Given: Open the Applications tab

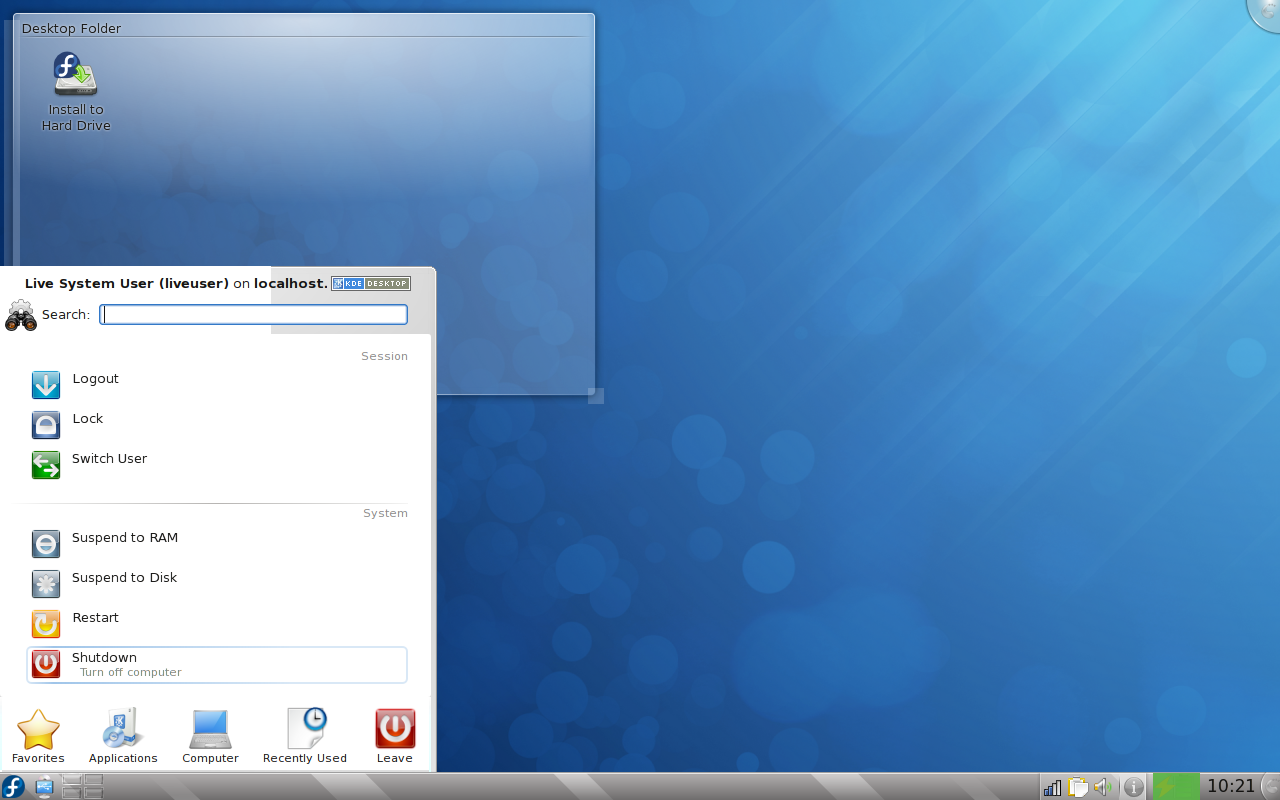Looking at the screenshot, I should 123,737.
